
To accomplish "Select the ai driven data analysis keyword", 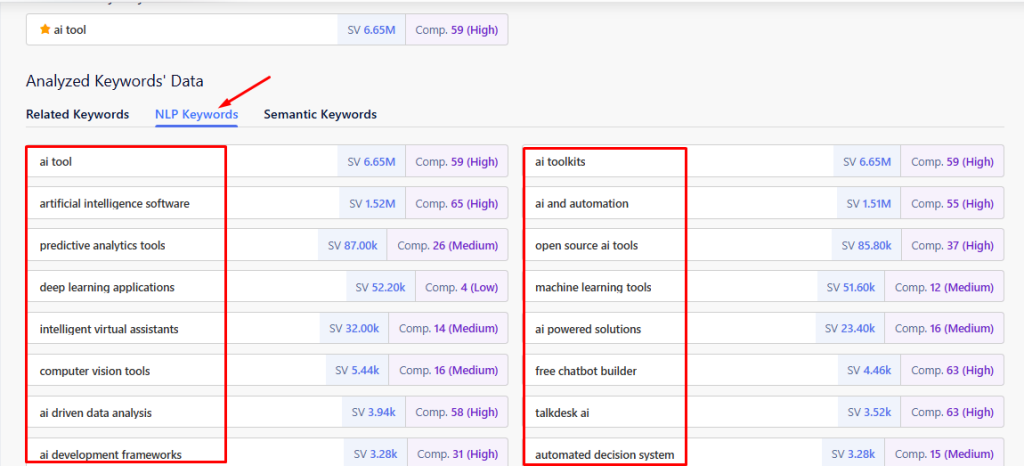I will (96, 413).
